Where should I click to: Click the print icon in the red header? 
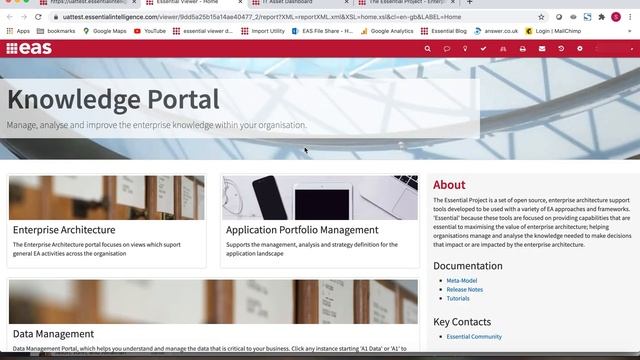[522, 49]
